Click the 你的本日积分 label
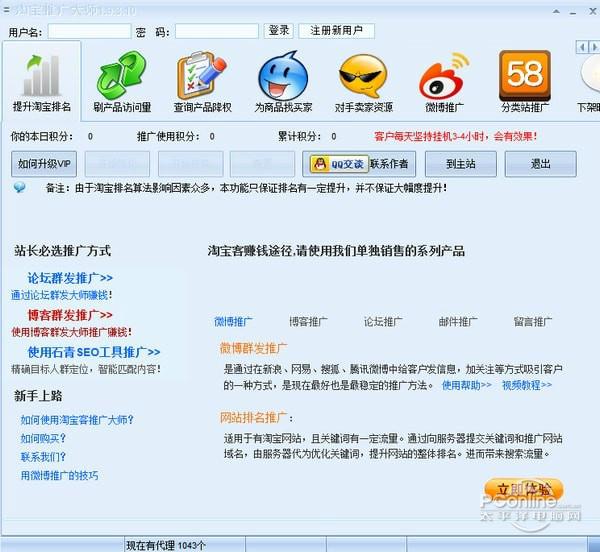Image resolution: width=600 pixels, height=552 pixels. click(42, 137)
